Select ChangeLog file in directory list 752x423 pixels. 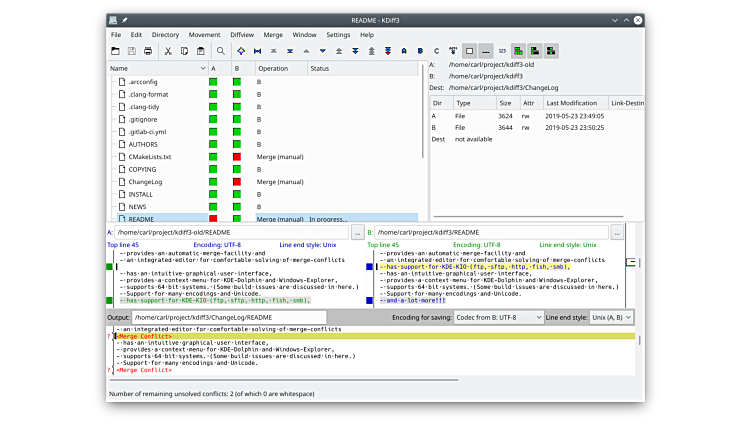tap(145, 182)
